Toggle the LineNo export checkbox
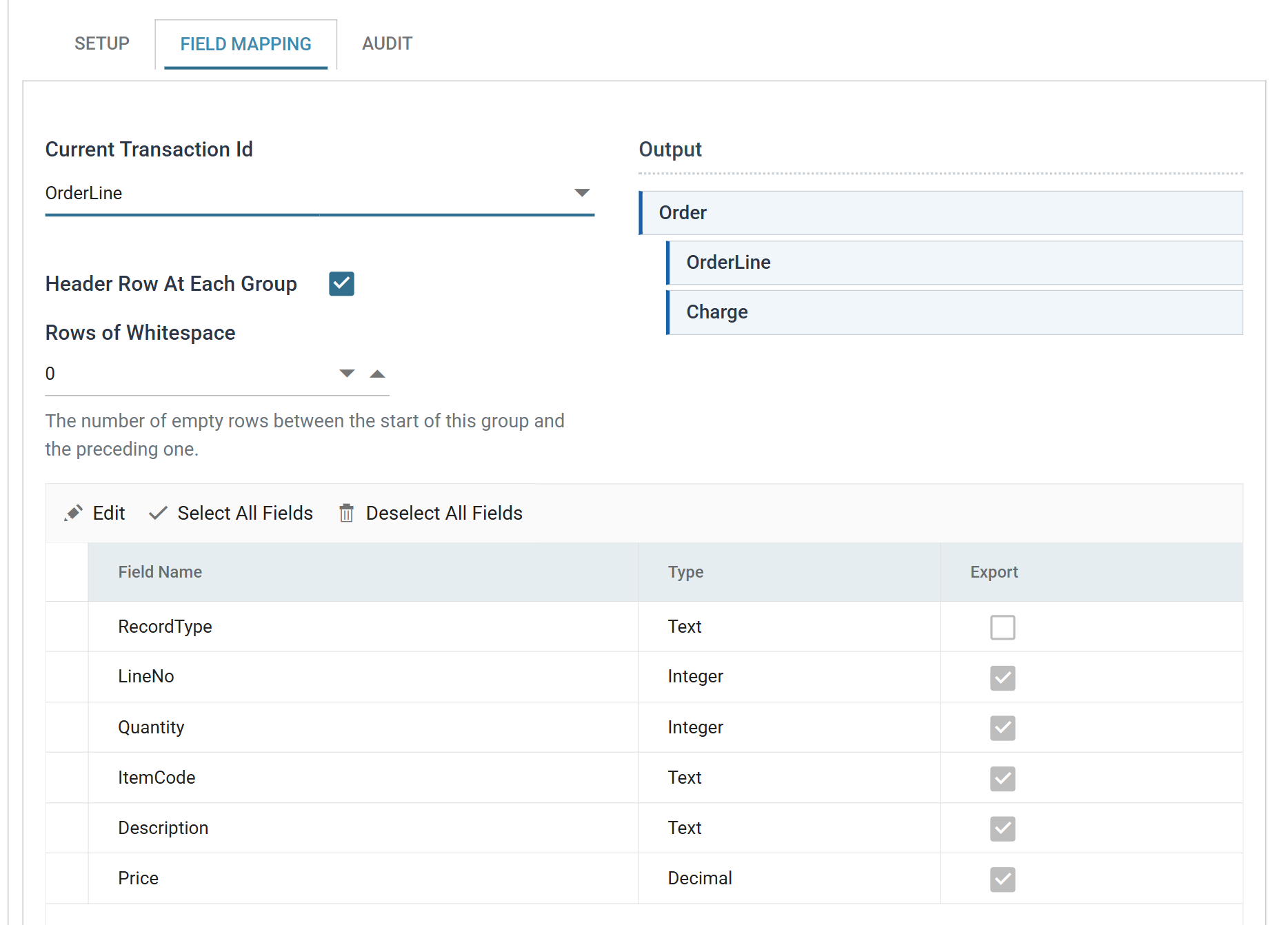 click(1003, 678)
